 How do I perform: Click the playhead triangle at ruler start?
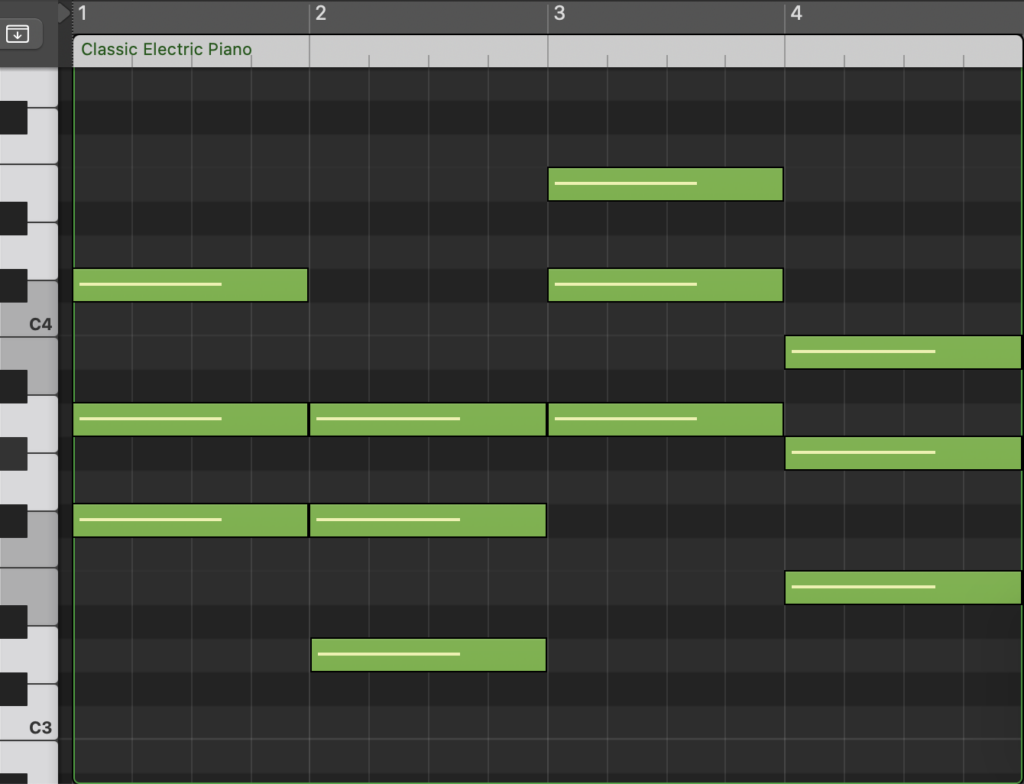click(x=65, y=13)
